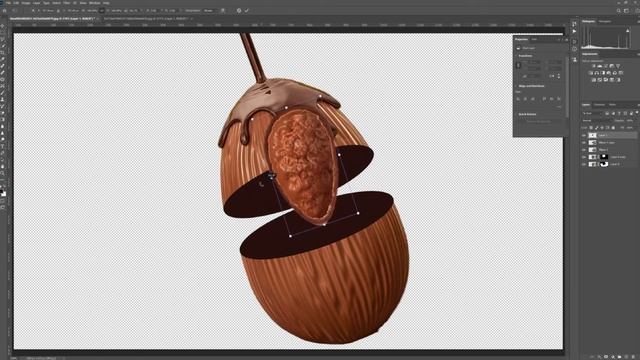Viewport: 640px width, 360px height.
Task: Switch to the Paths tab
Action: pyautogui.click(x=612, y=105)
